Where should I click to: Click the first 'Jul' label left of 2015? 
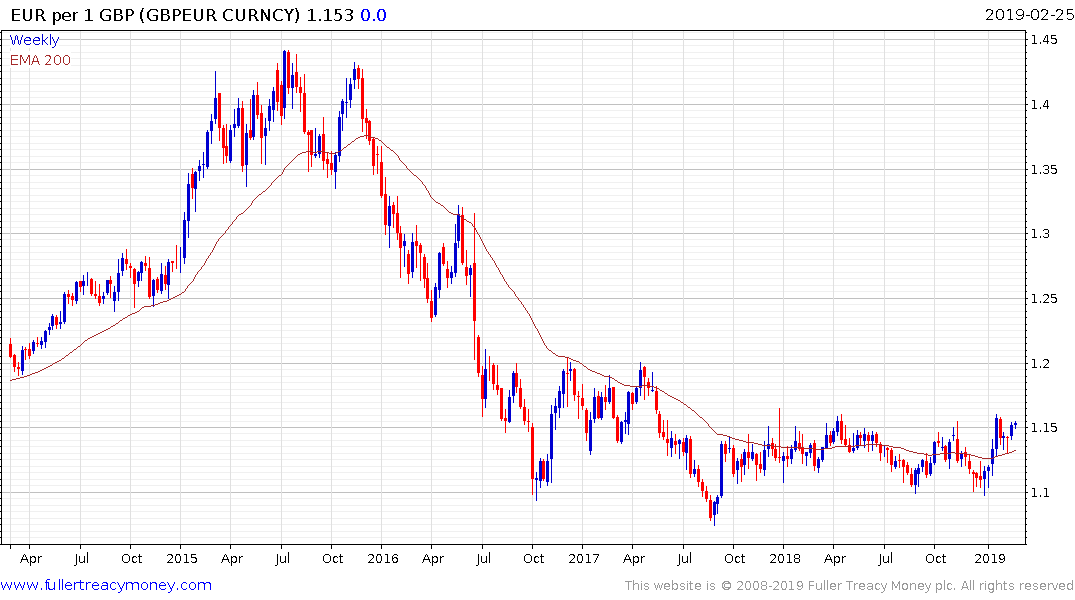pos(82,559)
